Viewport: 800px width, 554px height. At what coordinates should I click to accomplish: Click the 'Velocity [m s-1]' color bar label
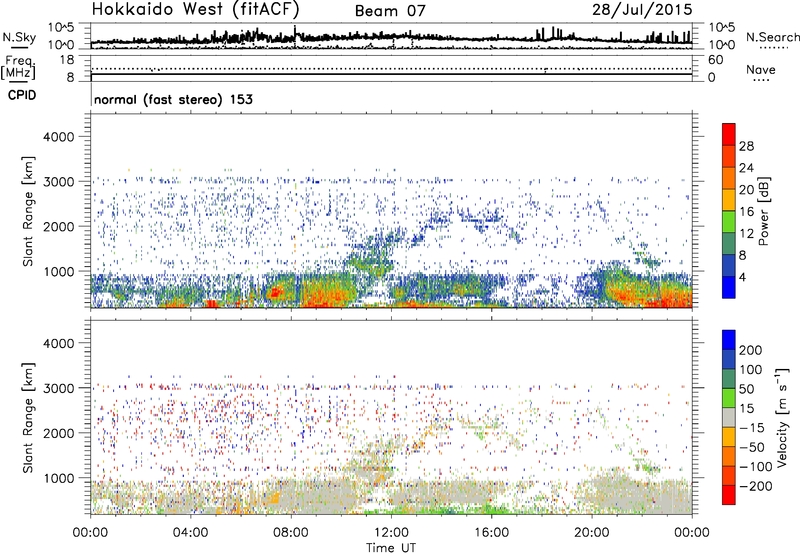tap(782, 417)
